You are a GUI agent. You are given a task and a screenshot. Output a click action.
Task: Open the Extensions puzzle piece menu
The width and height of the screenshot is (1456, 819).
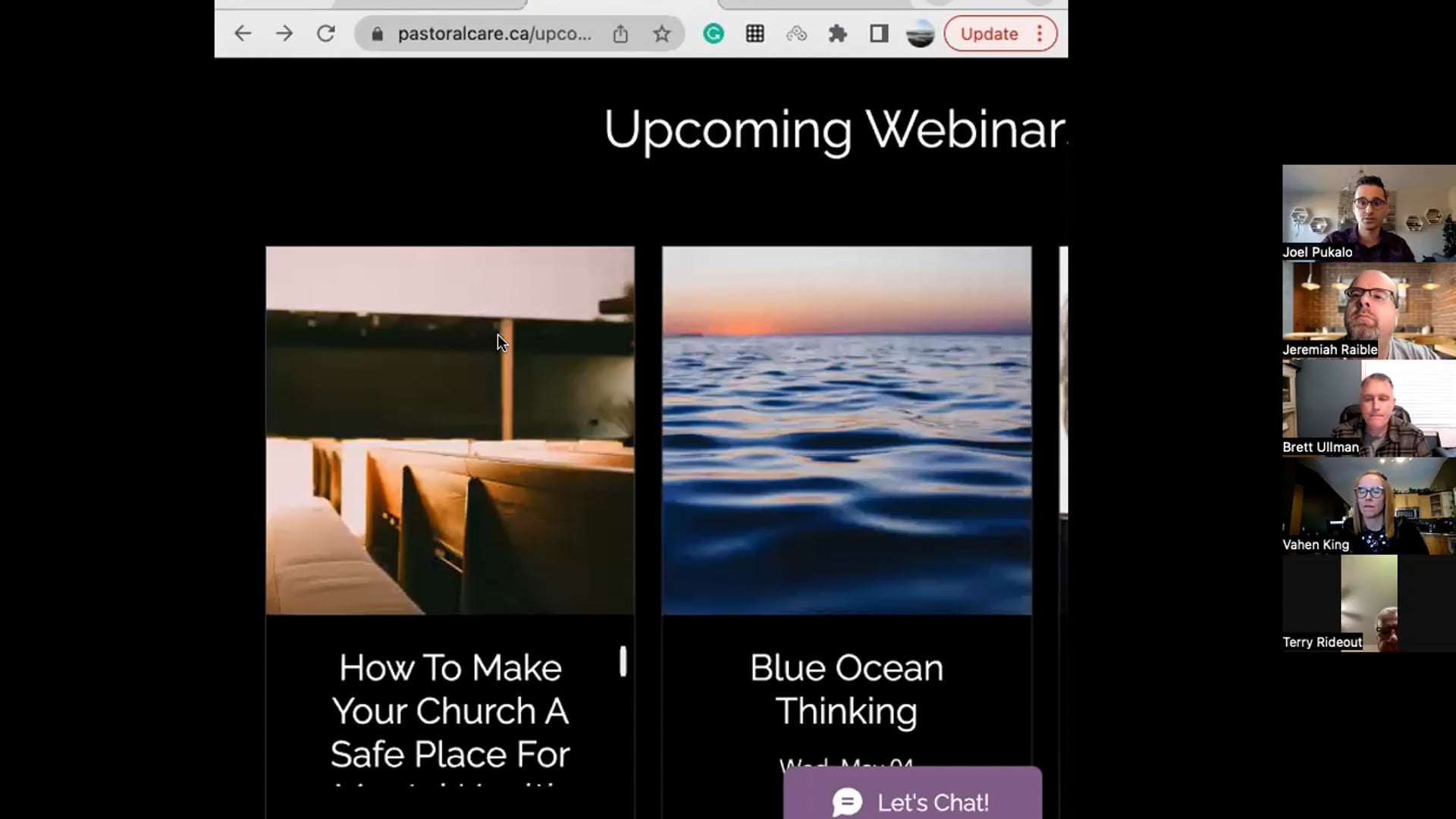(838, 34)
